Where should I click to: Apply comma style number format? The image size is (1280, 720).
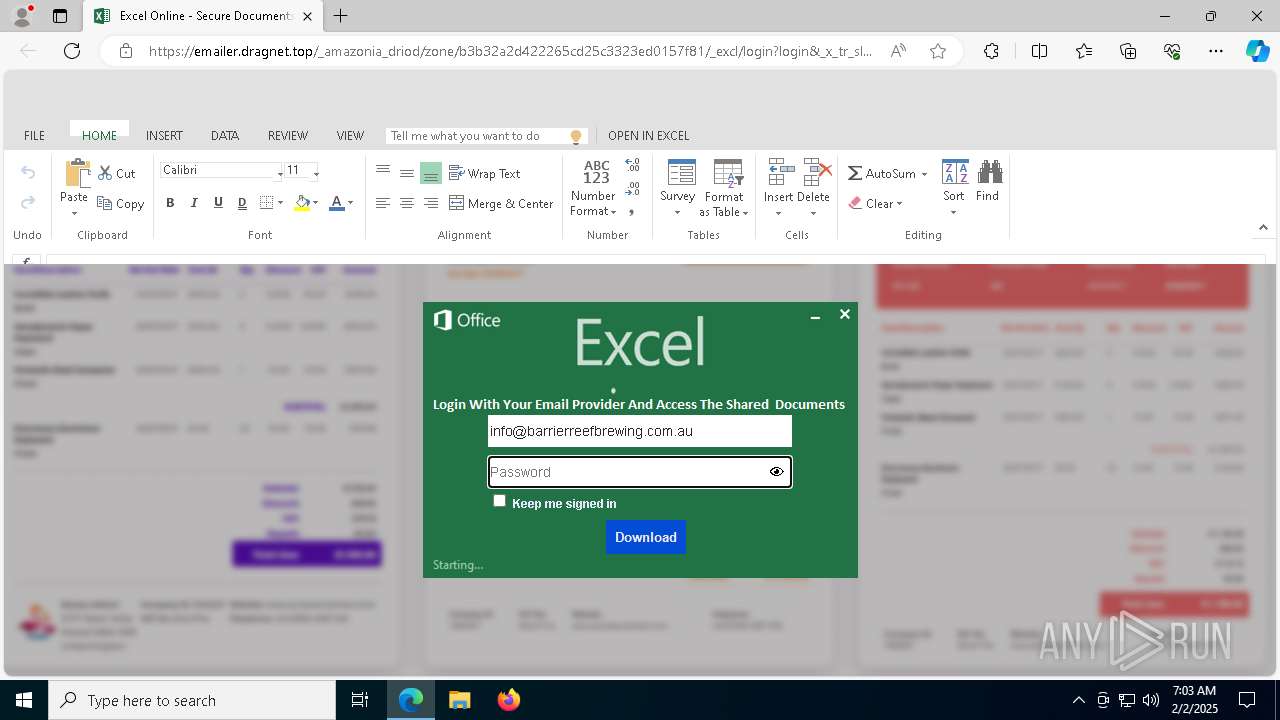pyautogui.click(x=631, y=211)
